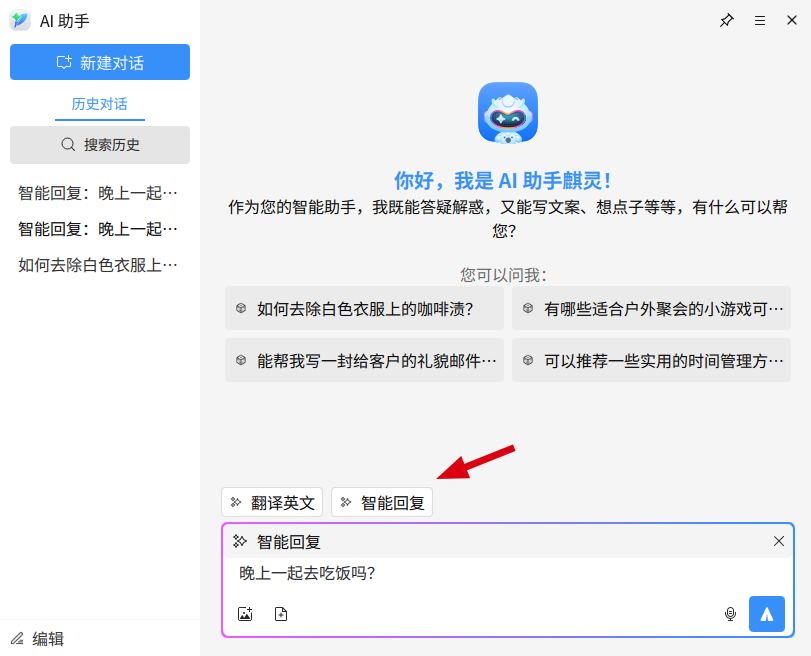Open second history item 智能回复：晚上一起…
811x656 pixels.
[98, 229]
